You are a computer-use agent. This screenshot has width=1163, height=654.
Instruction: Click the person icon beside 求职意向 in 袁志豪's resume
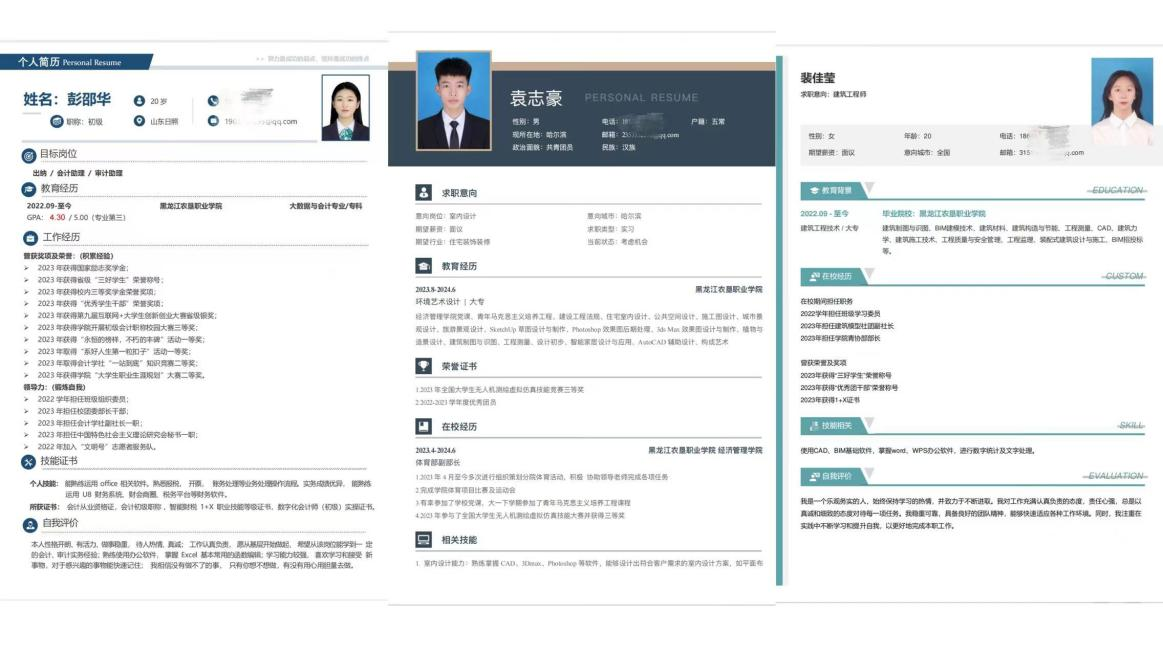click(x=424, y=193)
